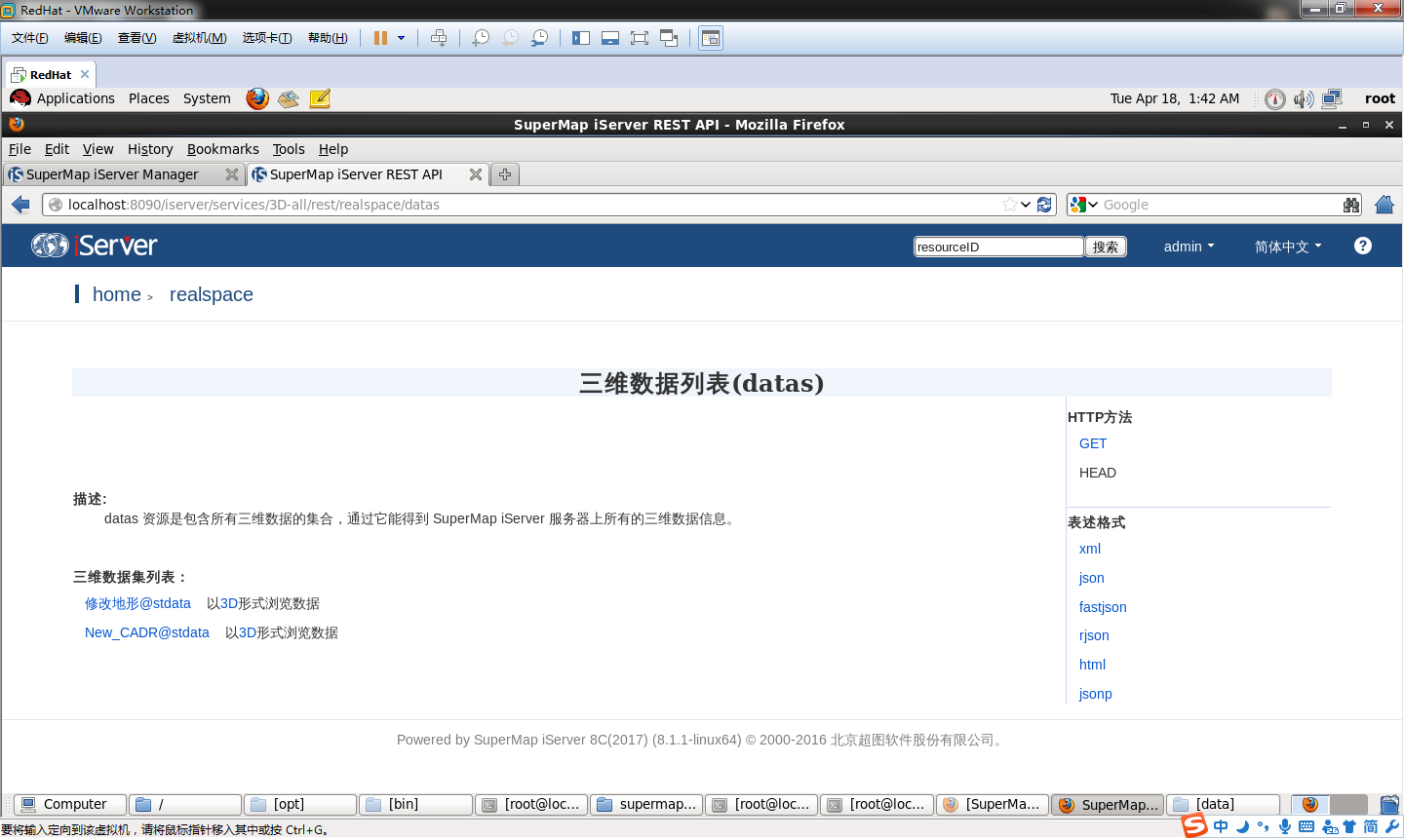Open the 虚拟机(M) menu in VMware
This screenshot has height=840, width=1404.
tap(199, 38)
